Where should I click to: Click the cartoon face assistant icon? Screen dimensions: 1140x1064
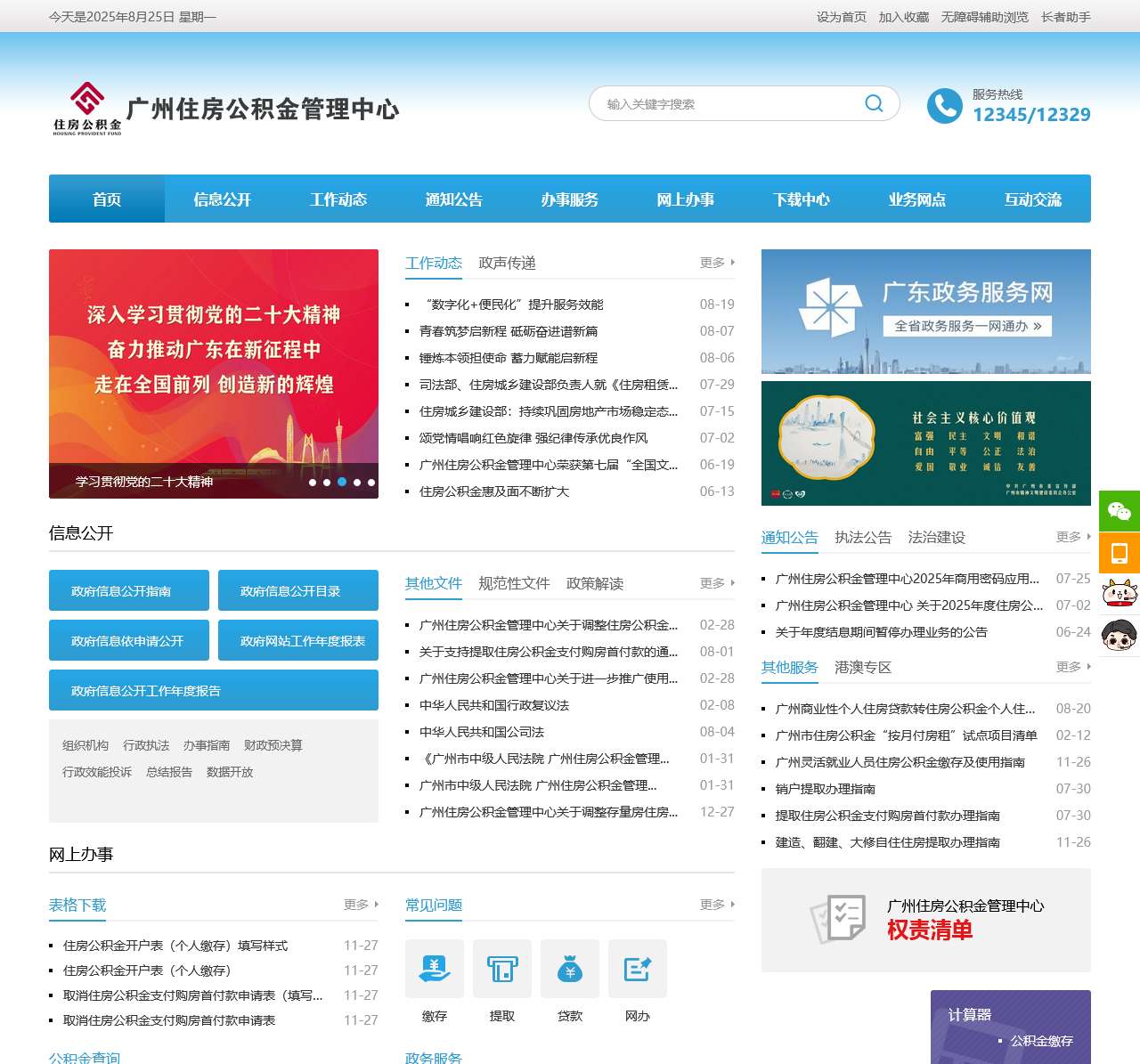tap(1119, 636)
